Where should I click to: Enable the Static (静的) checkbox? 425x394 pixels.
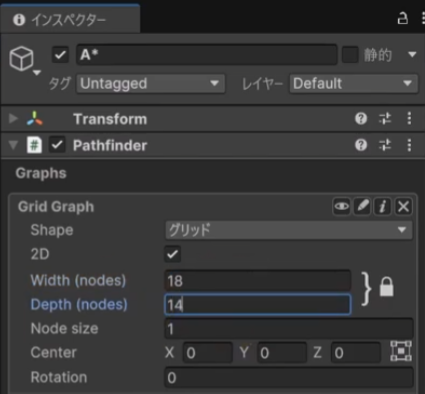(350, 55)
